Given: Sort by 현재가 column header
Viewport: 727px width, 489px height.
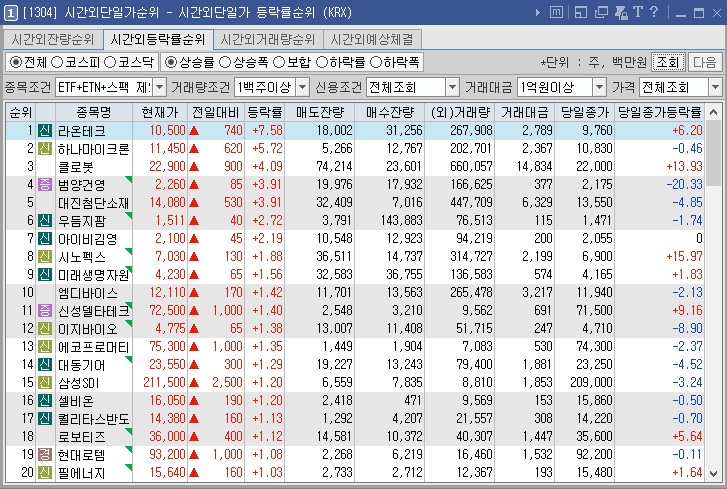Looking at the screenshot, I should pyautogui.click(x=160, y=112).
